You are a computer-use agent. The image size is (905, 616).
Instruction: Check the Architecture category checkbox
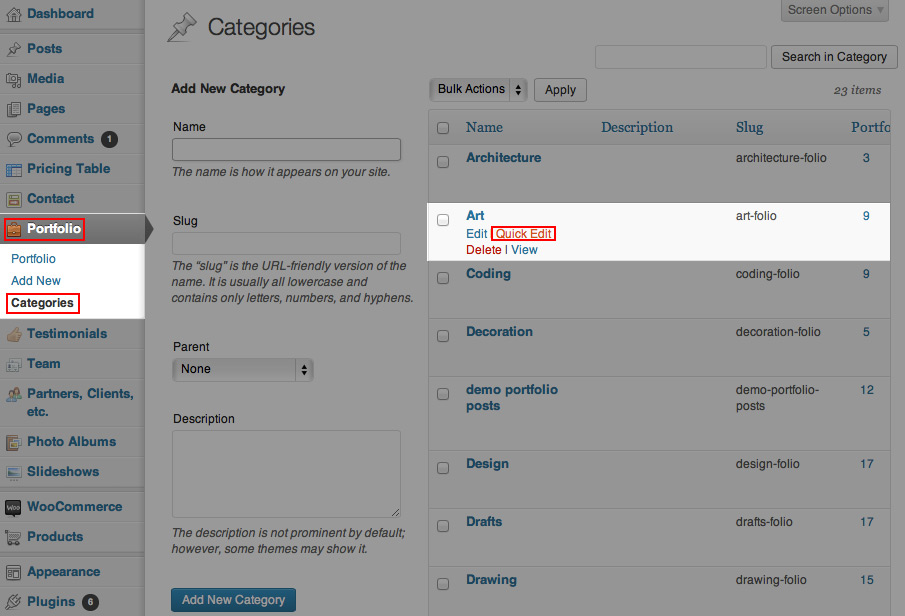click(443, 162)
